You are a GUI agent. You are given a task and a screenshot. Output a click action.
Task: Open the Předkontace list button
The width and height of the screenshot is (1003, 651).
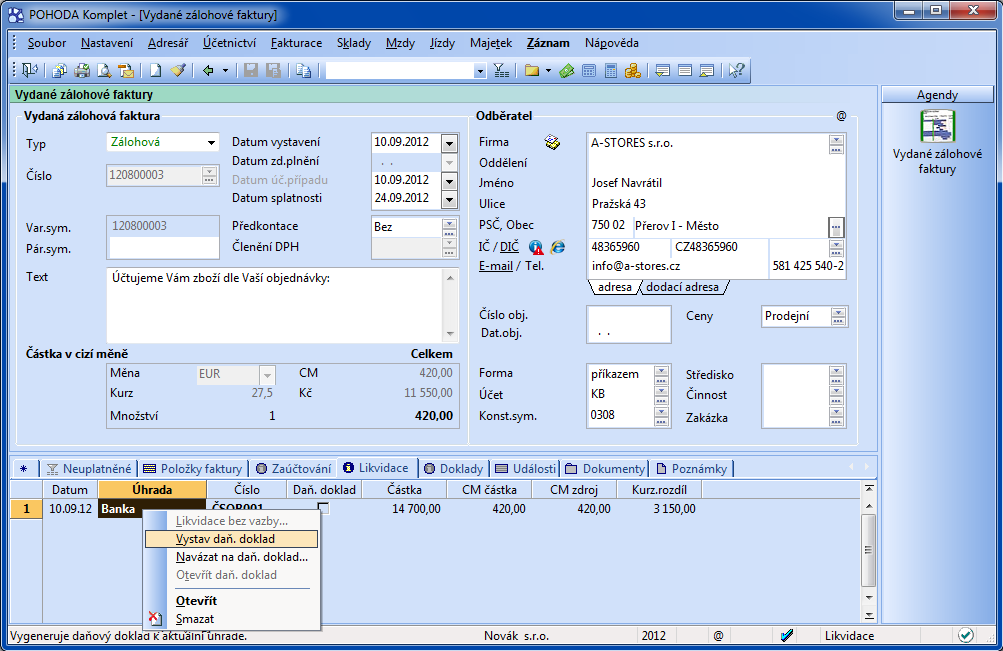[450, 228]
